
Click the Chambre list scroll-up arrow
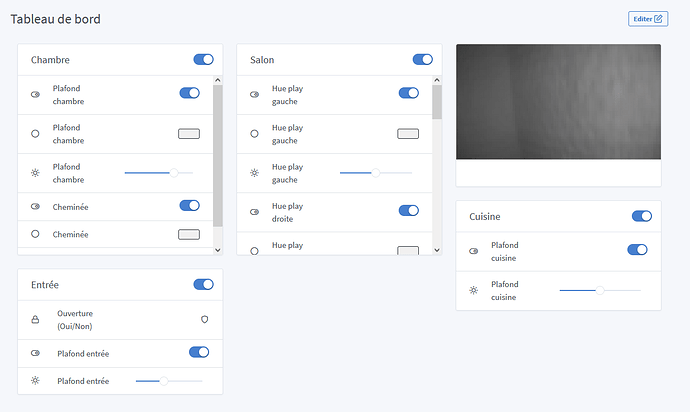(x=217, y=80)
